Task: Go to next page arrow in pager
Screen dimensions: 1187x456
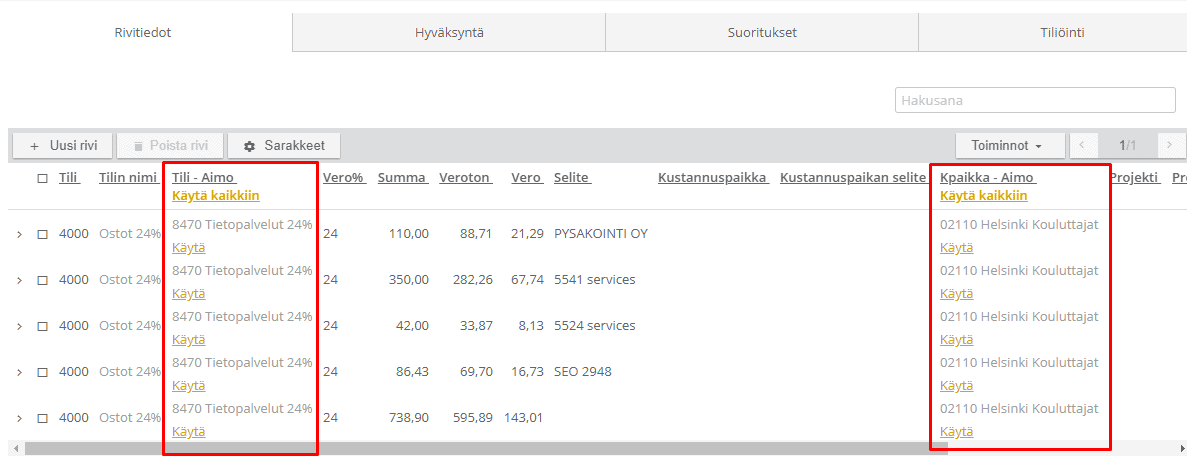Action: tap(1171, 146)
